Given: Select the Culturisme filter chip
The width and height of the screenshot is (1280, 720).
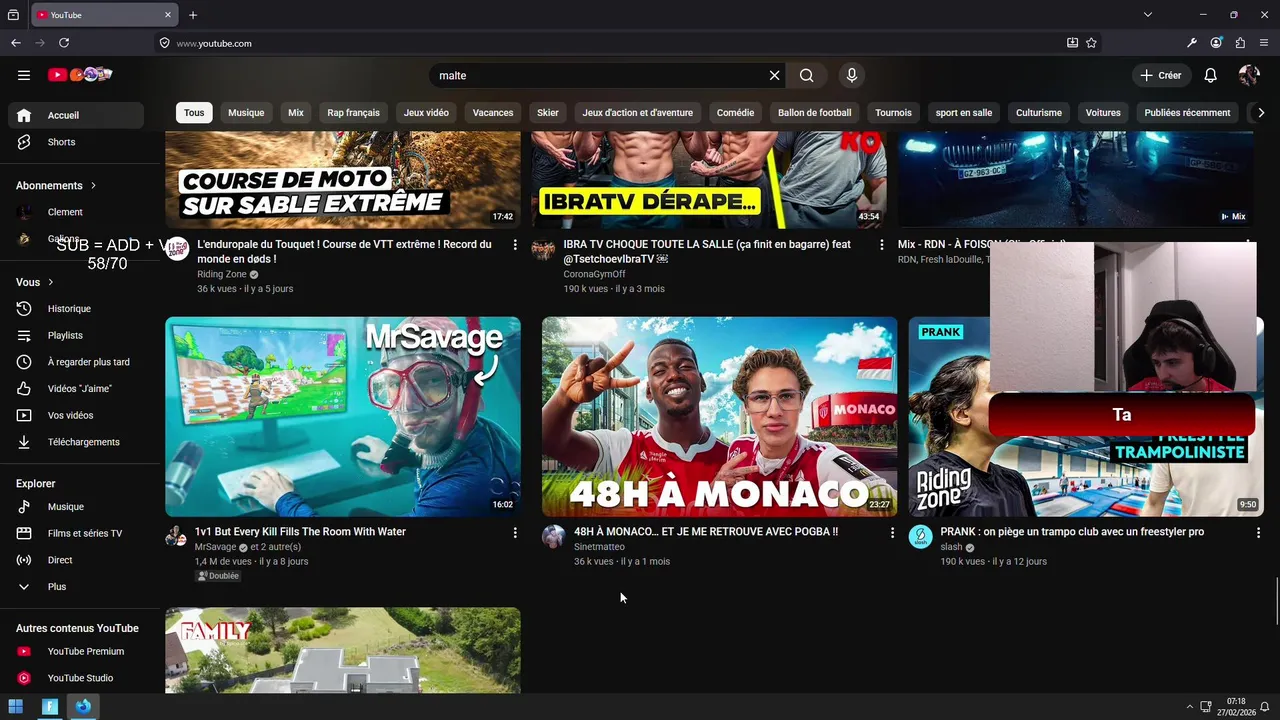Looking at the screenshot, I should tap(1039, 113).
